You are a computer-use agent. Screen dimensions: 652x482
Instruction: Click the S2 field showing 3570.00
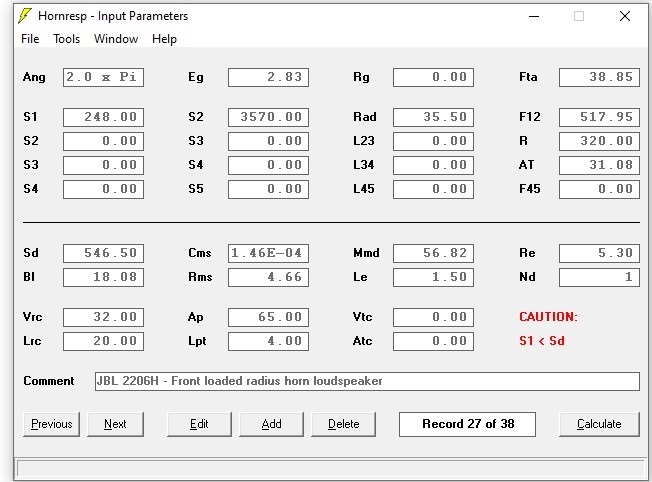[268, 117]
